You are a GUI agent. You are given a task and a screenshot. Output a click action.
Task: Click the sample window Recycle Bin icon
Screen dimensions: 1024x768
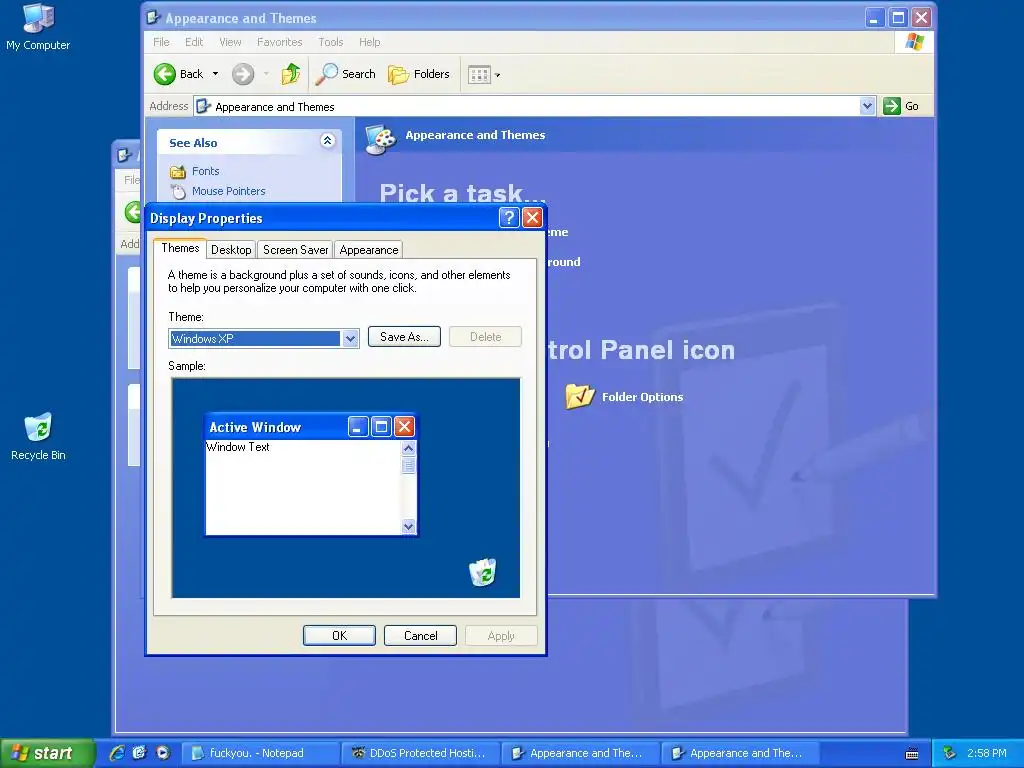(x=483, y=572)
